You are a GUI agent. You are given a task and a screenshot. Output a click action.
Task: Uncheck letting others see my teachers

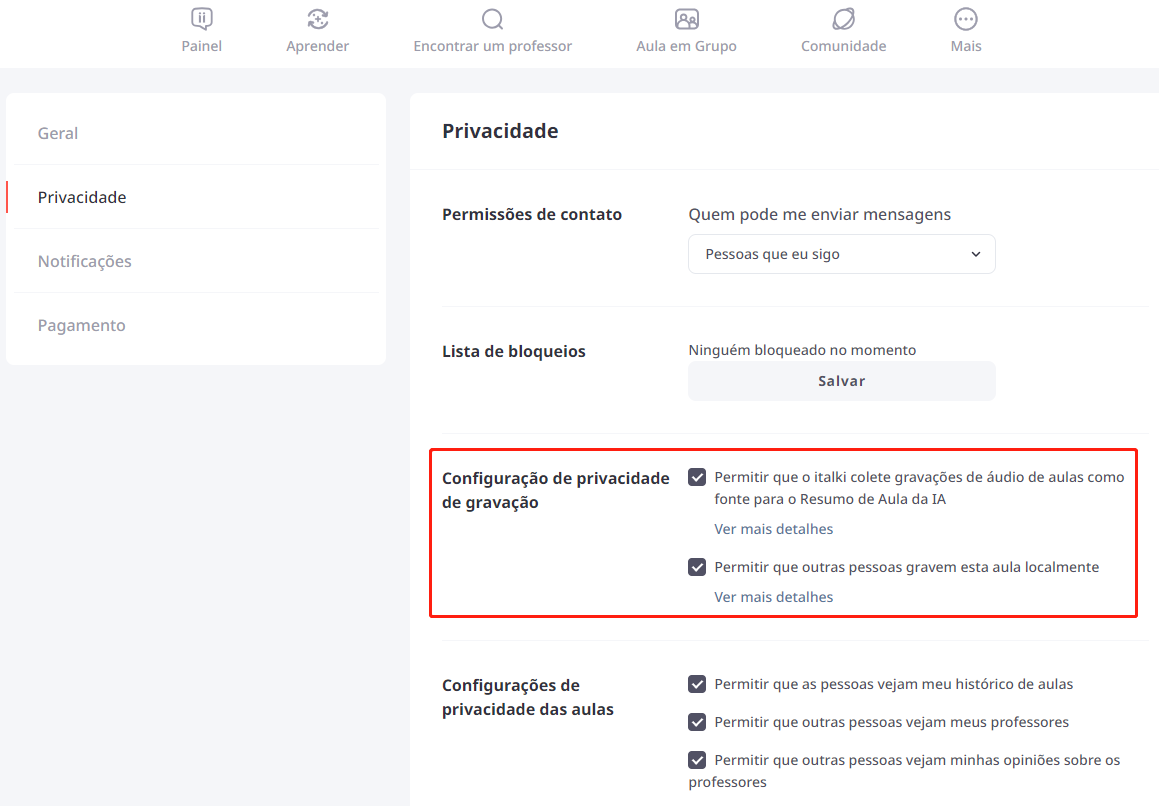coord(697,722)
